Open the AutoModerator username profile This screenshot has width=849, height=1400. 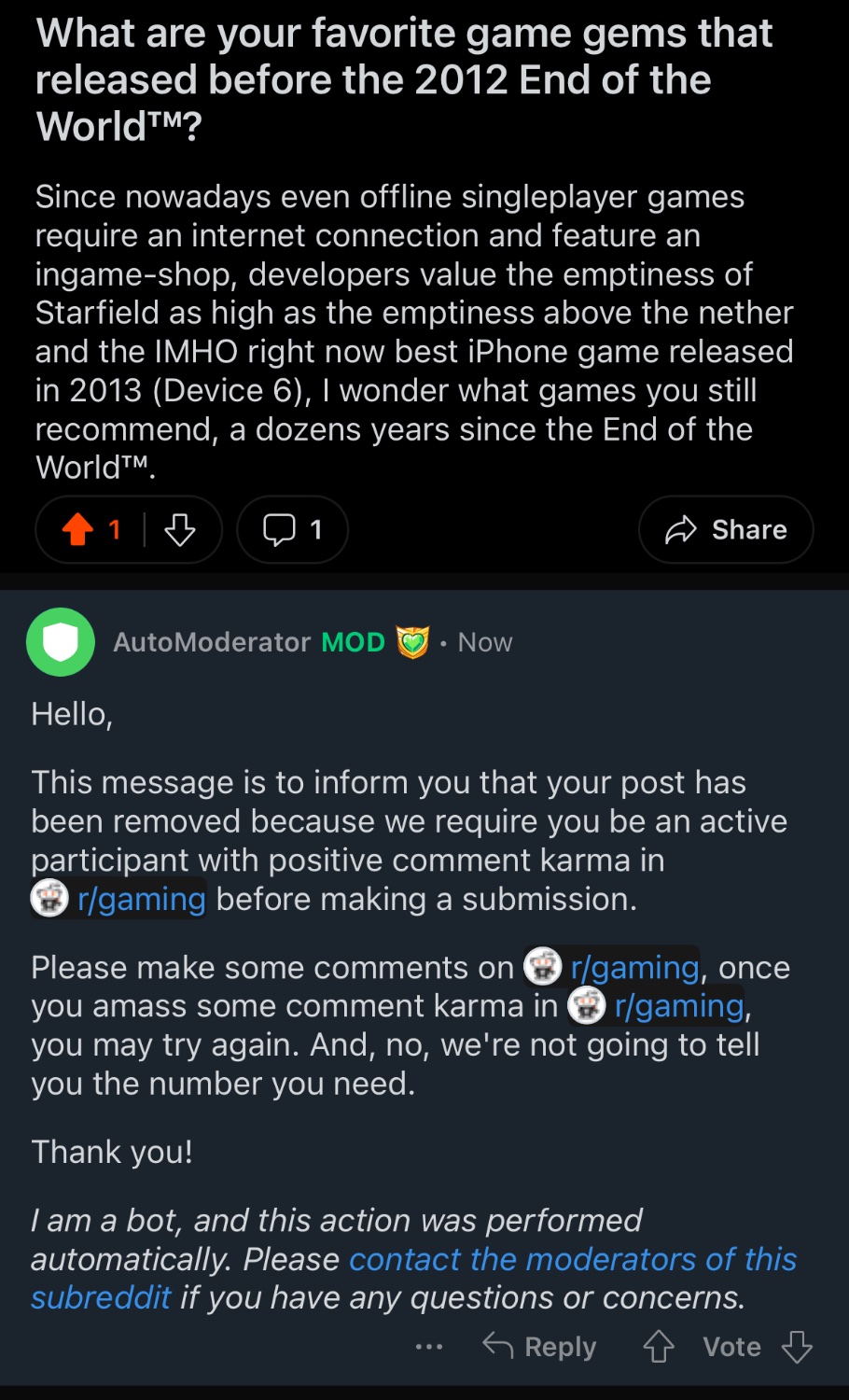[212, 642]
